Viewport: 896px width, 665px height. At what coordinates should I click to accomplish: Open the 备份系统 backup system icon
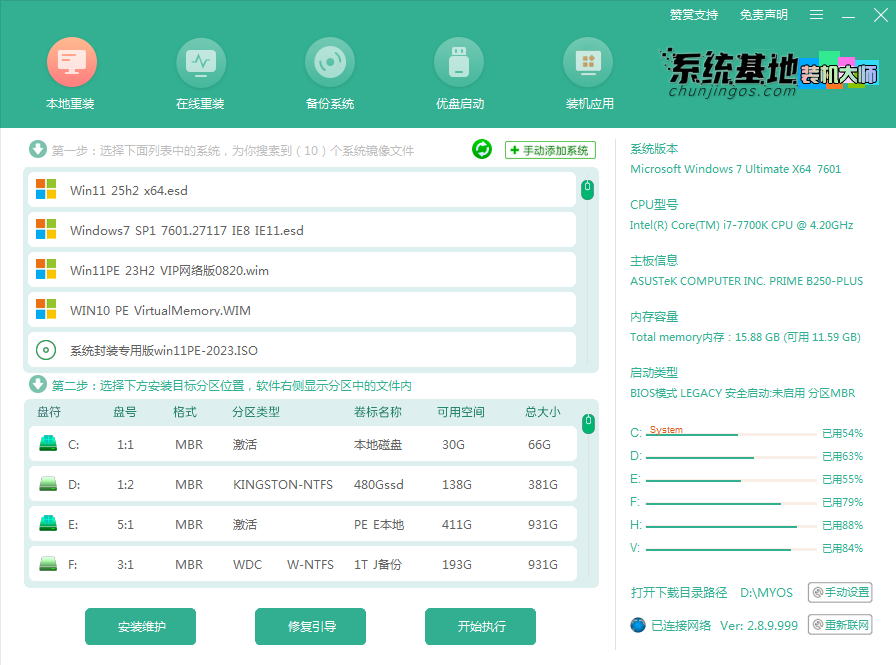pos(329,63)
